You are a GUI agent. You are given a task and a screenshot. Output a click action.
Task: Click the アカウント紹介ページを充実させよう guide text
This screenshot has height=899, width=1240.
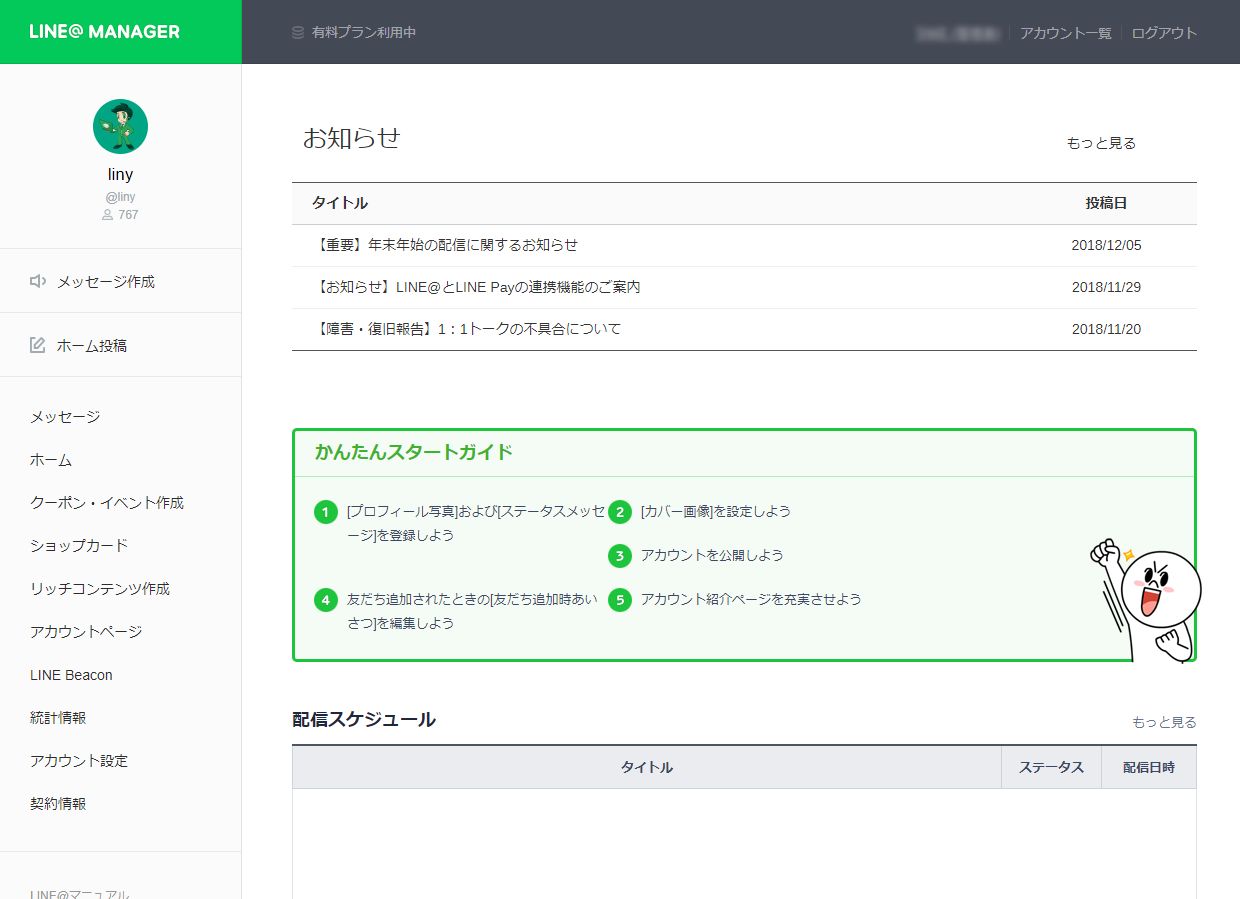[751, 600]
